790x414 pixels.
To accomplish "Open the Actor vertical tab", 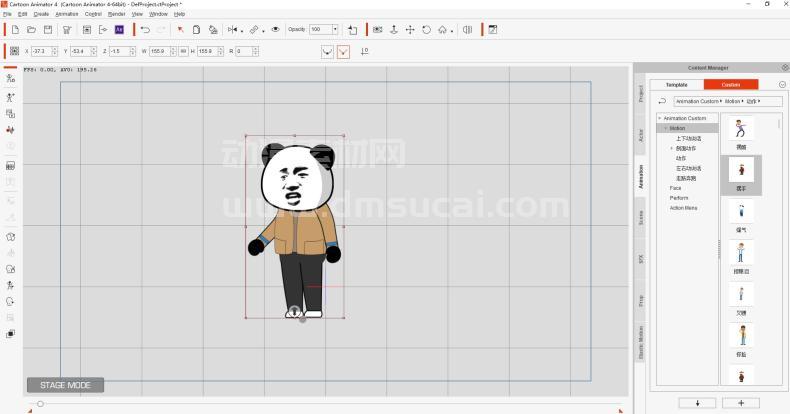I will coord(641,135).
